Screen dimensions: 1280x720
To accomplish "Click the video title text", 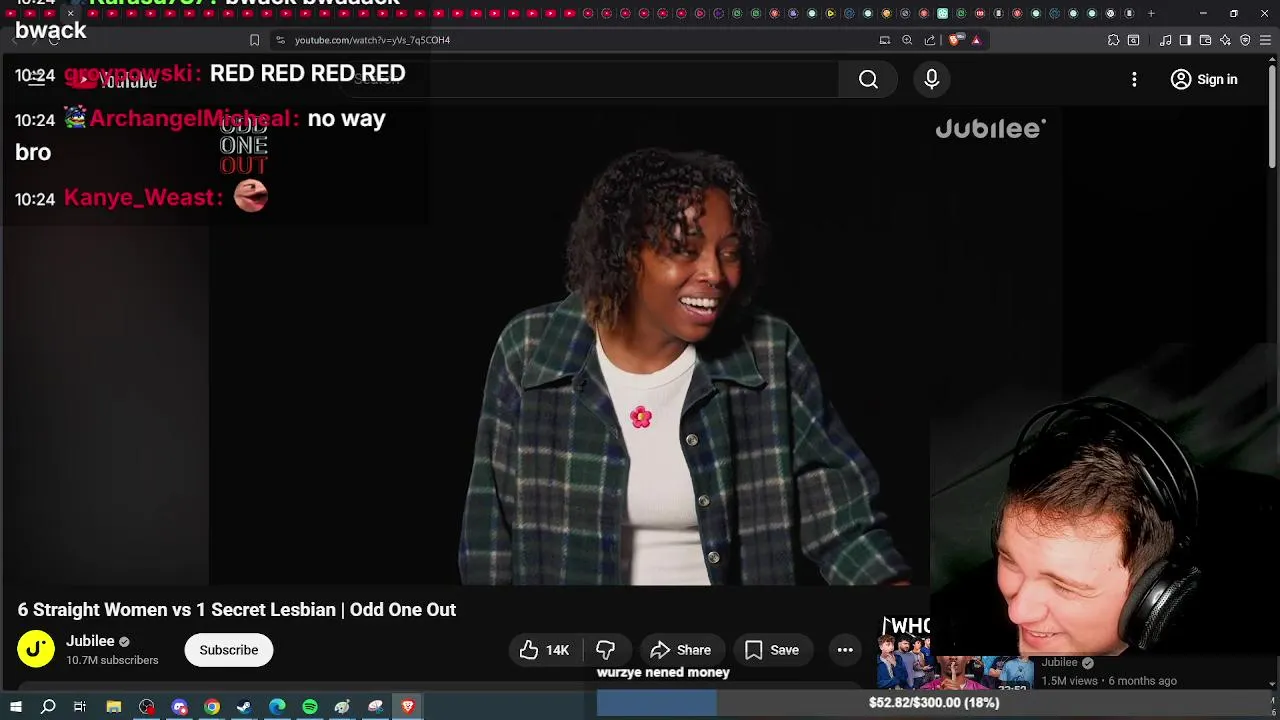I will (237, 609).
